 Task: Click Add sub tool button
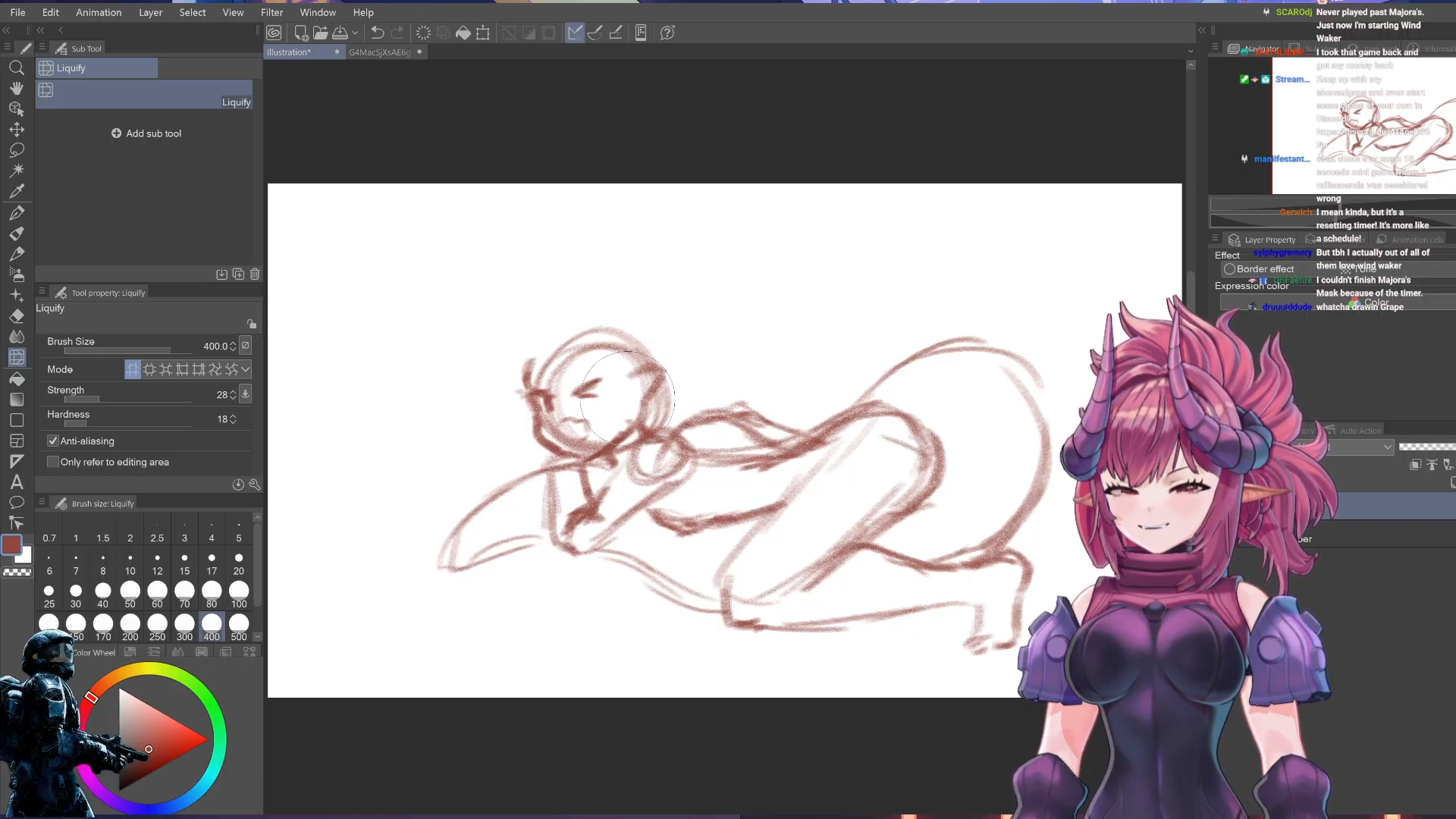click(146, 133)
